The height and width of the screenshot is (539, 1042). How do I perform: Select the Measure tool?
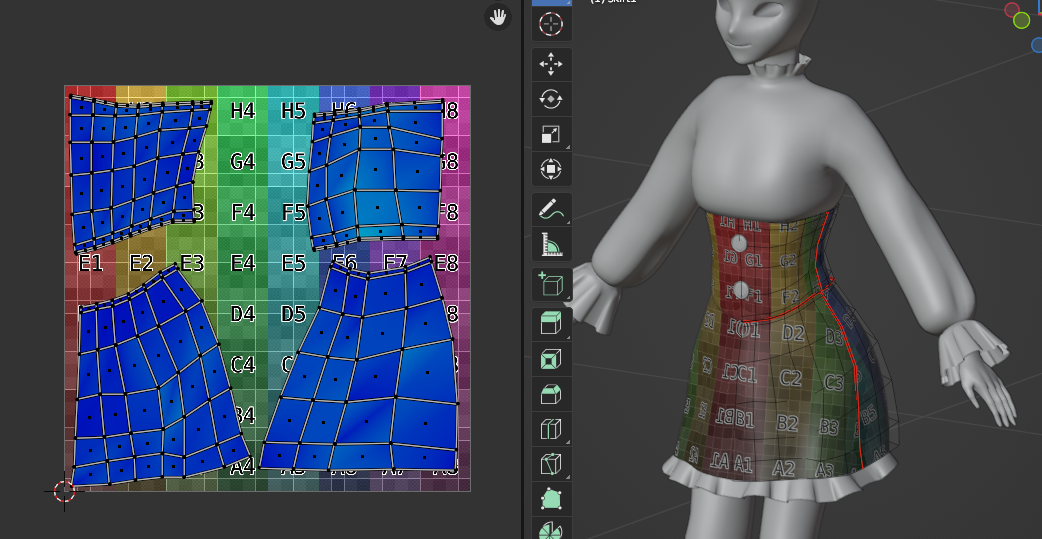(552, 245)
